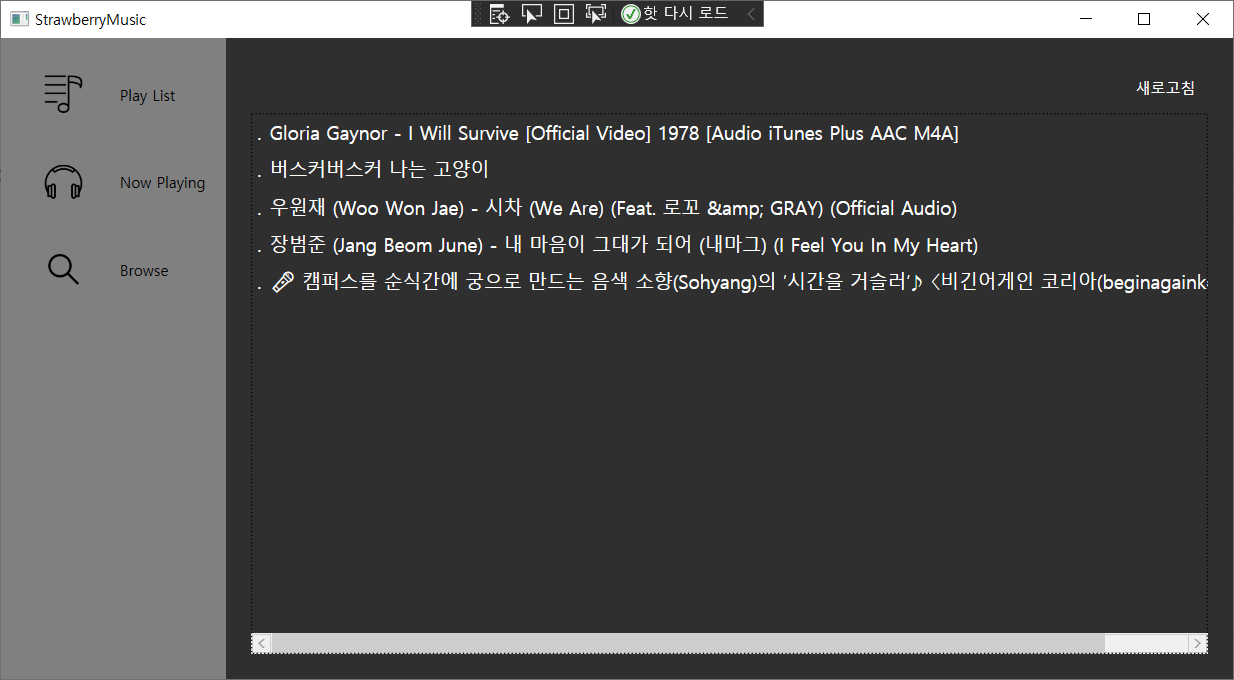
Task: Enable track focused element in debug toolbar
Action: click(595, 13)
